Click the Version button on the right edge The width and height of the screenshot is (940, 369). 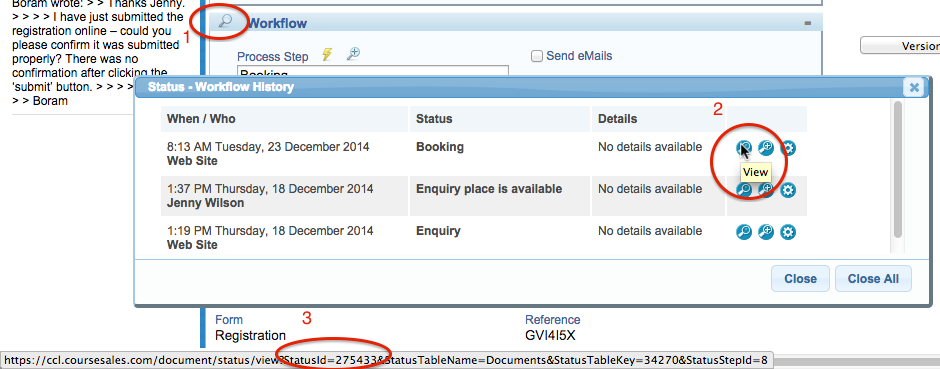click(900, 46)
